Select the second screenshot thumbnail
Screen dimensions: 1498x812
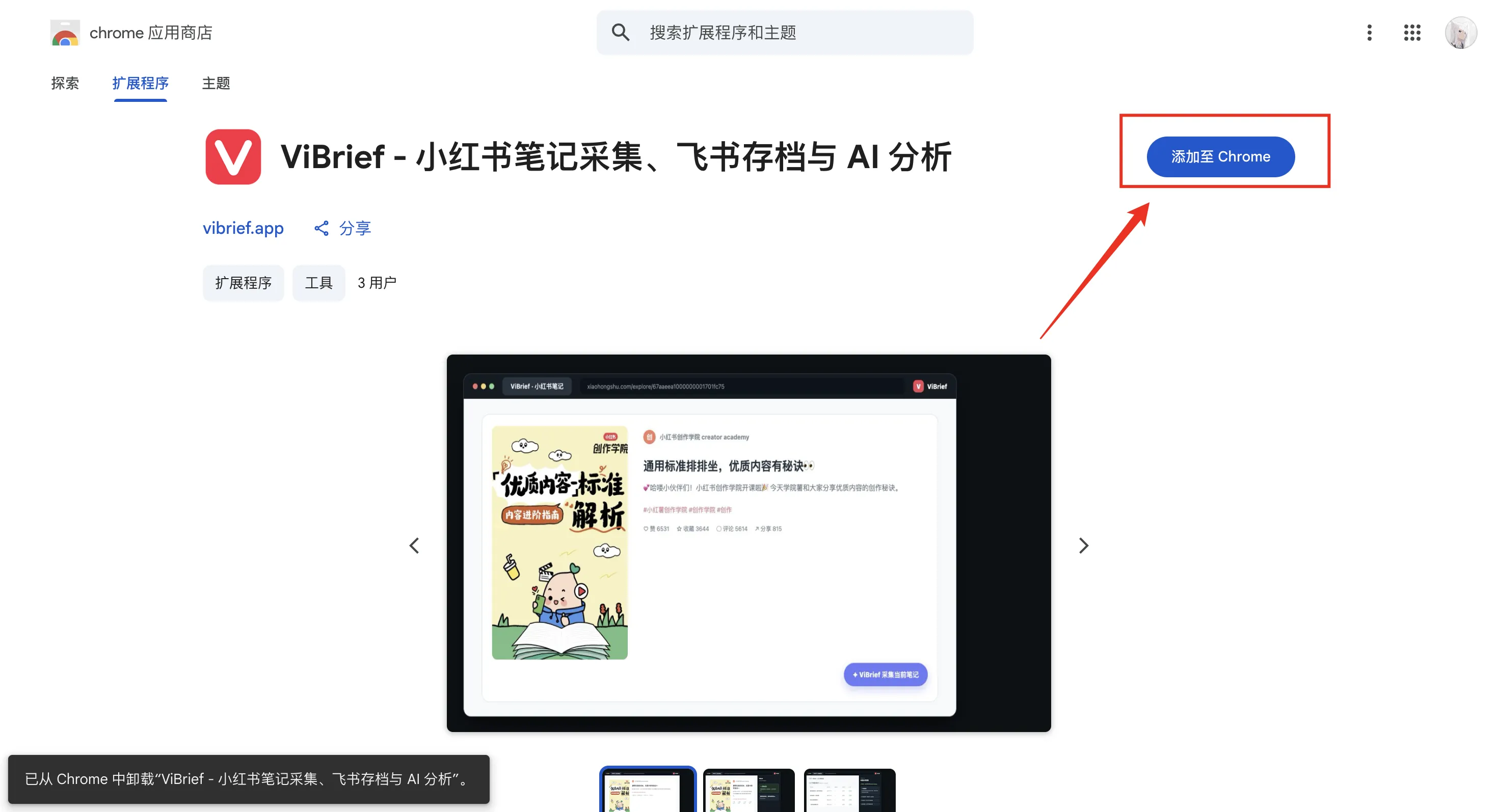(748, 791)
